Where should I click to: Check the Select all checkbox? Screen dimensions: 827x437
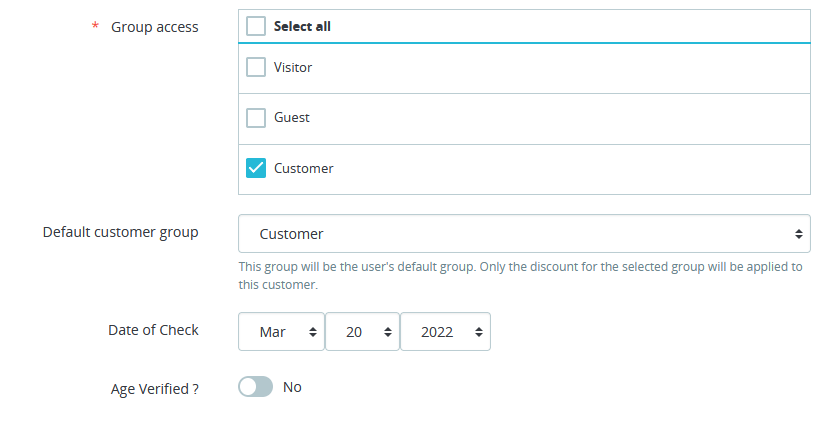[x=256, y=27]
